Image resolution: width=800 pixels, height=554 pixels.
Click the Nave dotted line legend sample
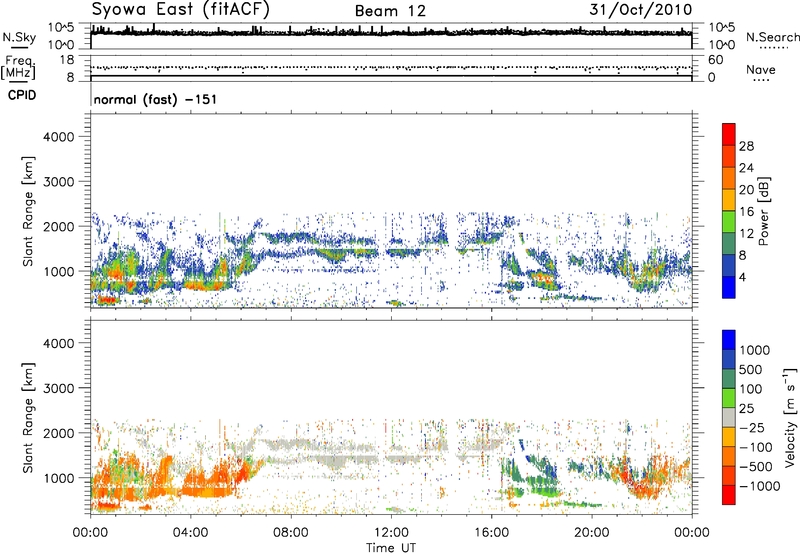(x=761, y=81)
